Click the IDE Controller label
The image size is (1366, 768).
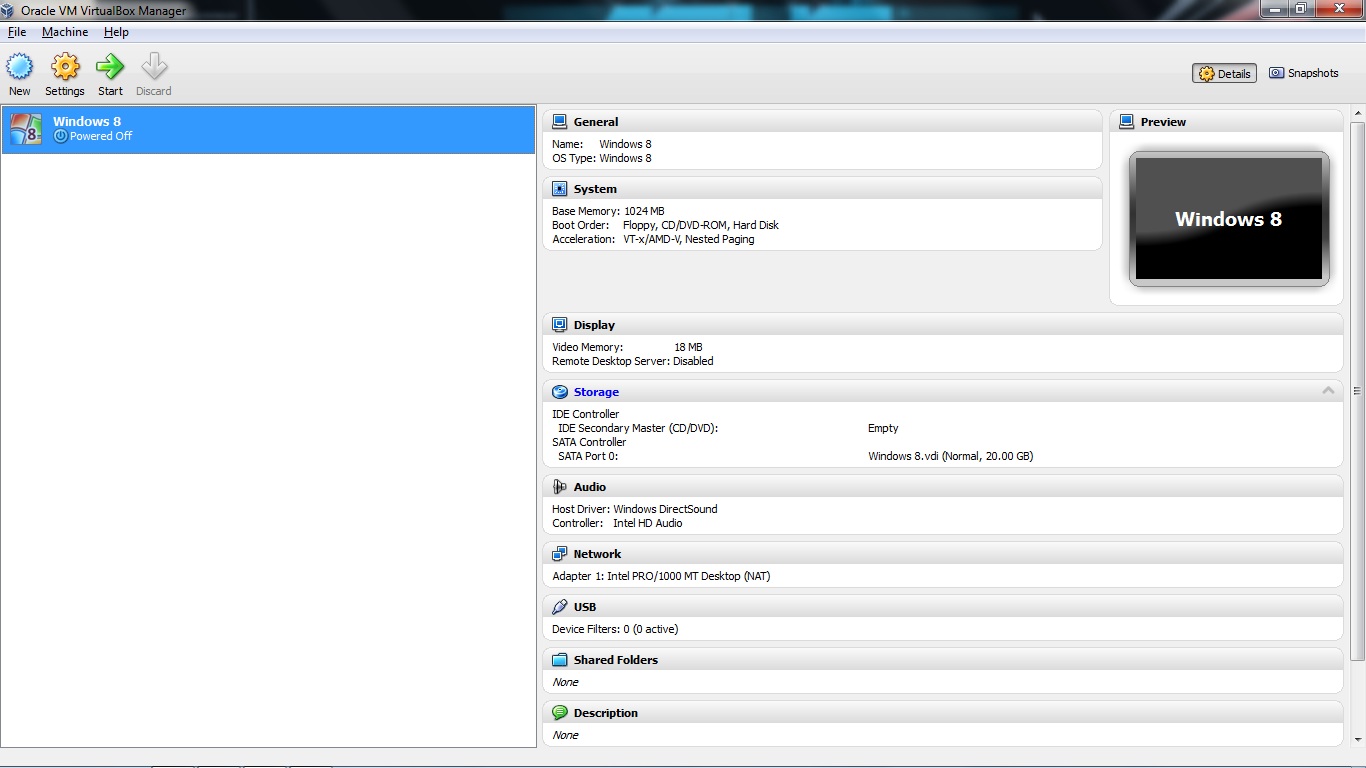tap(586, 414)
